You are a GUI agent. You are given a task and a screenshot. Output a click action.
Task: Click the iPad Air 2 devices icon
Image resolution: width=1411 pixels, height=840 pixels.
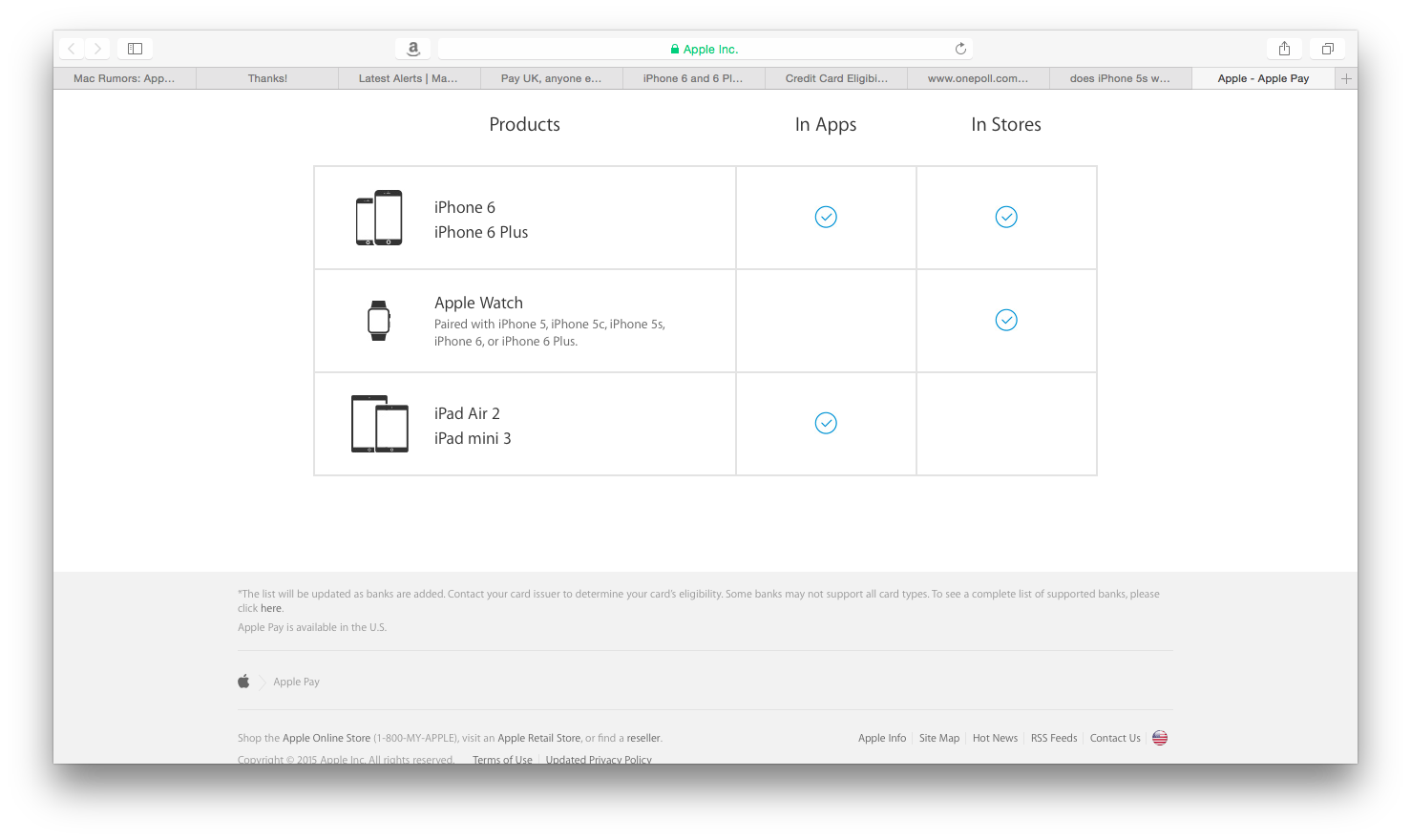point(379,424)
